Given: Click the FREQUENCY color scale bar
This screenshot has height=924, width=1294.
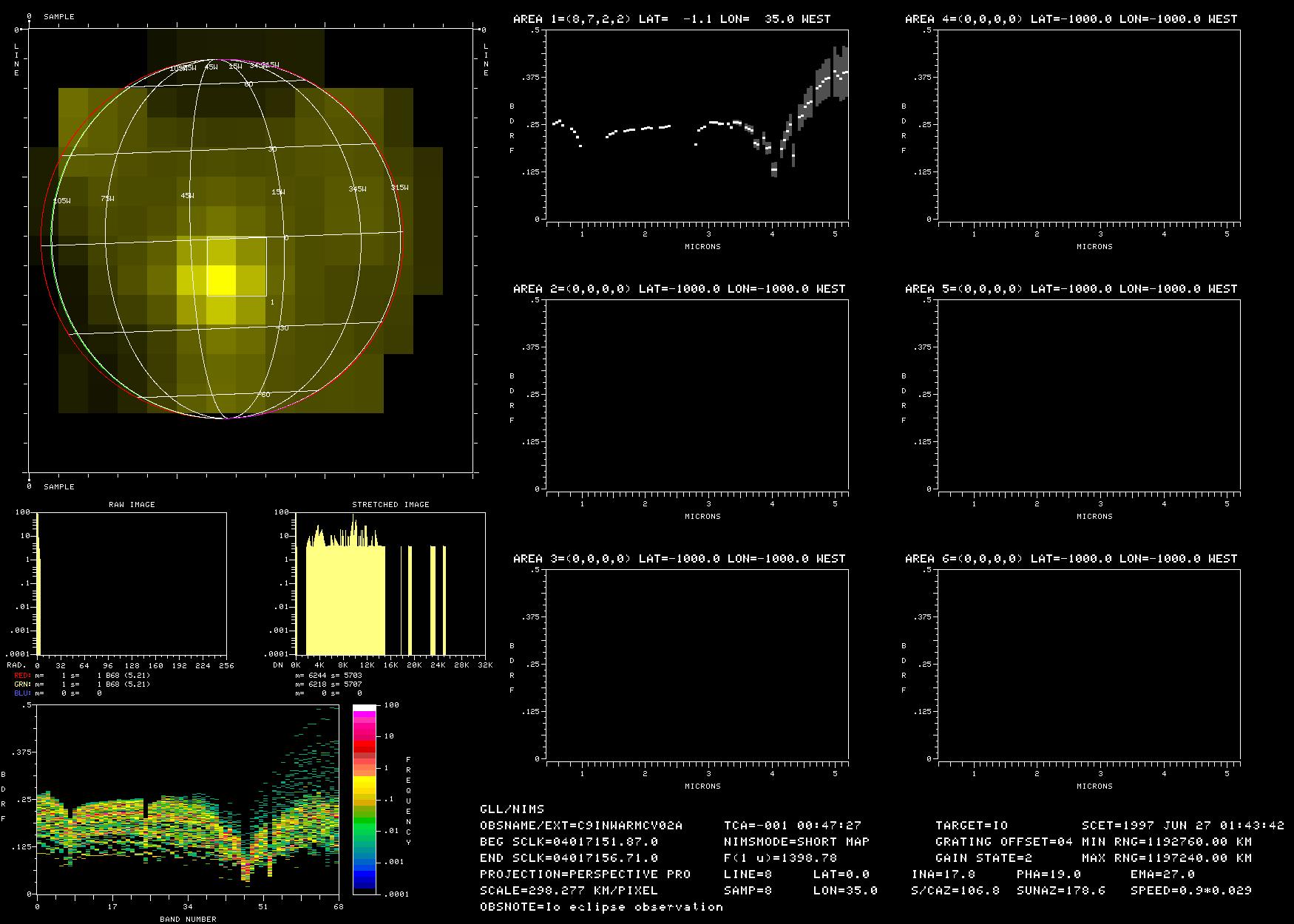Looking at the screenshot, I should (364, 798).
